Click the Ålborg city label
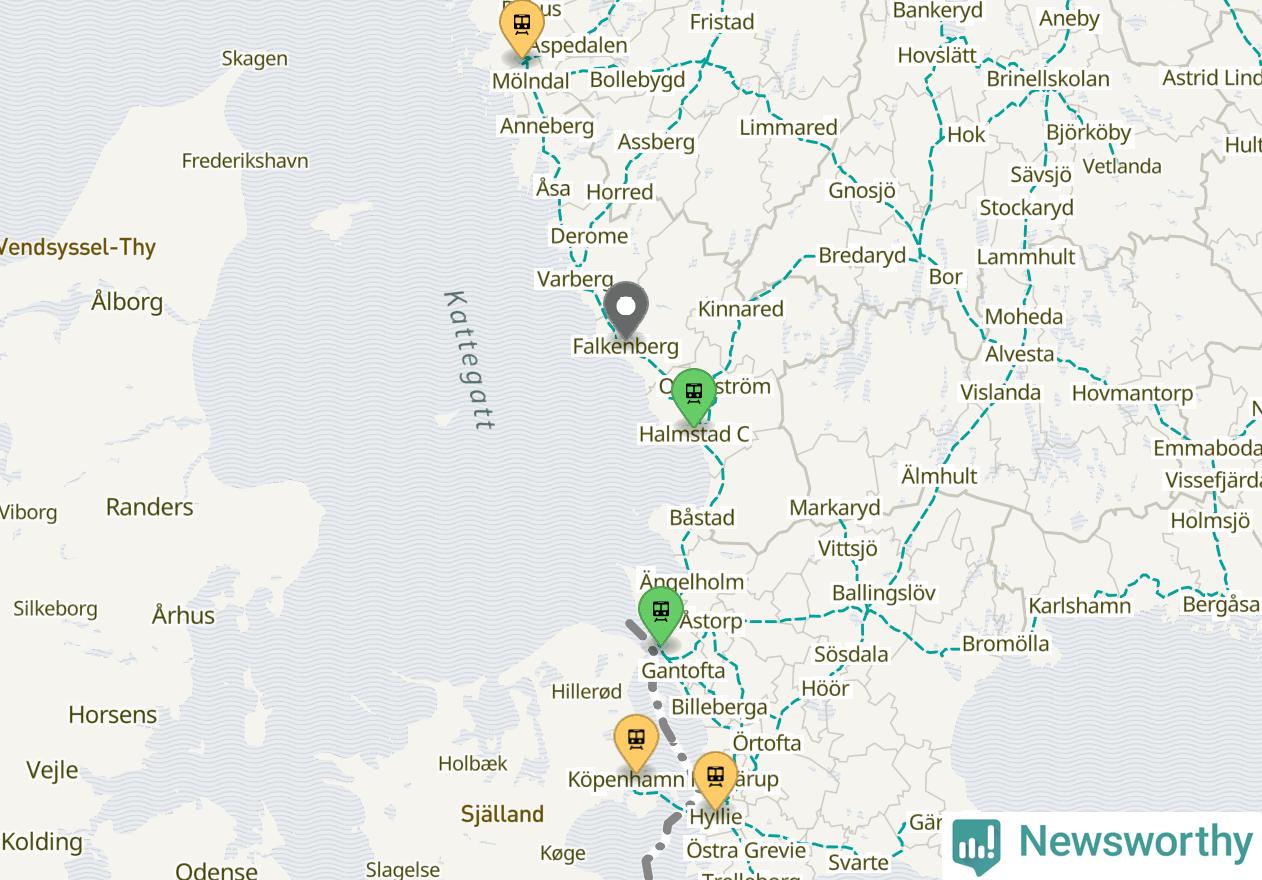The height and width of the screenshot is (880, 1262). [127, 301]
